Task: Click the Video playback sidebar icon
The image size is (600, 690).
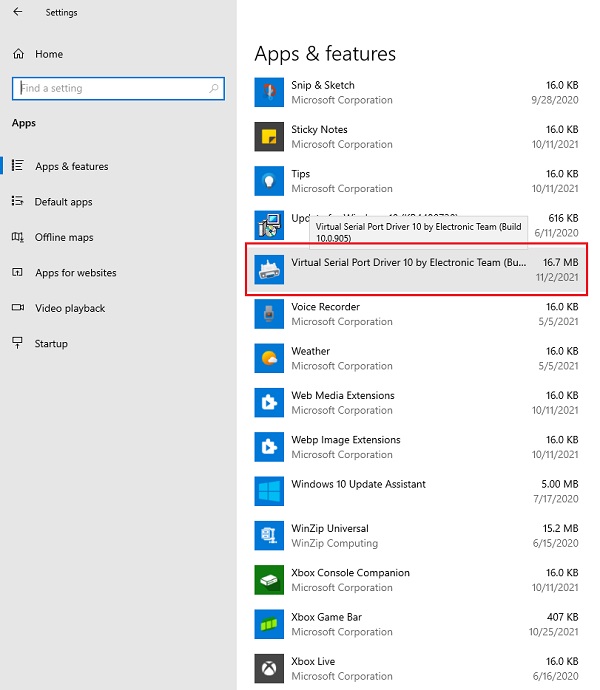Action: [18, 308]
